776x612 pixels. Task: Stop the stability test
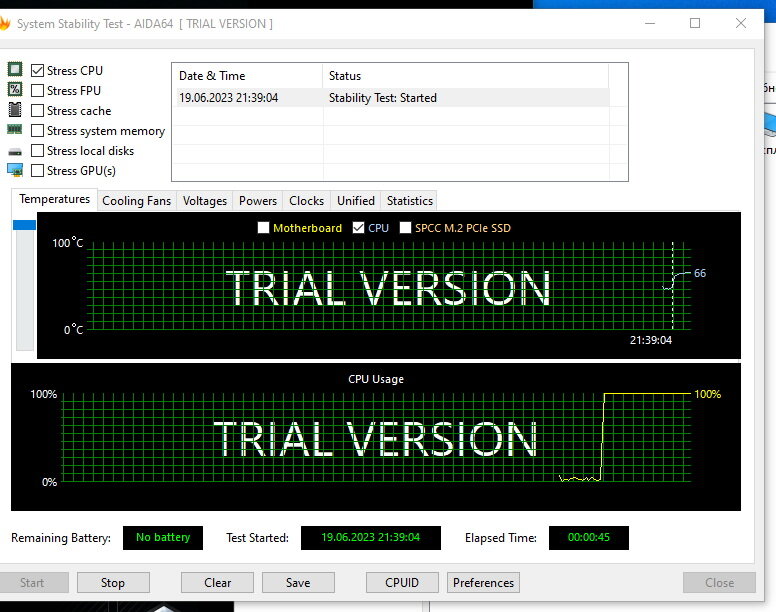[x=113, y=583]
